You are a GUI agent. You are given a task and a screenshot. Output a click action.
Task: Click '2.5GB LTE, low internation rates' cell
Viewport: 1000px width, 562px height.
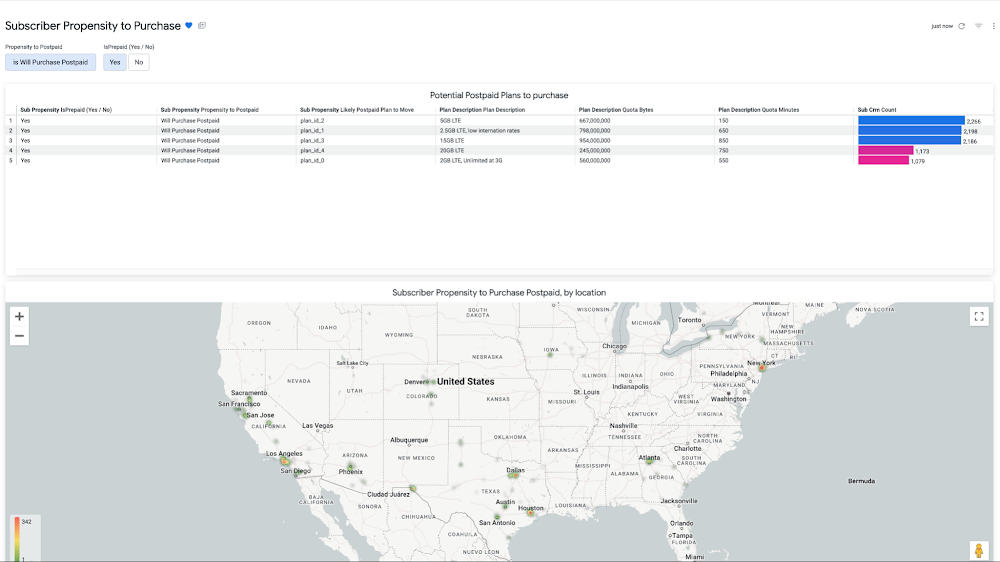pos(480,131)
